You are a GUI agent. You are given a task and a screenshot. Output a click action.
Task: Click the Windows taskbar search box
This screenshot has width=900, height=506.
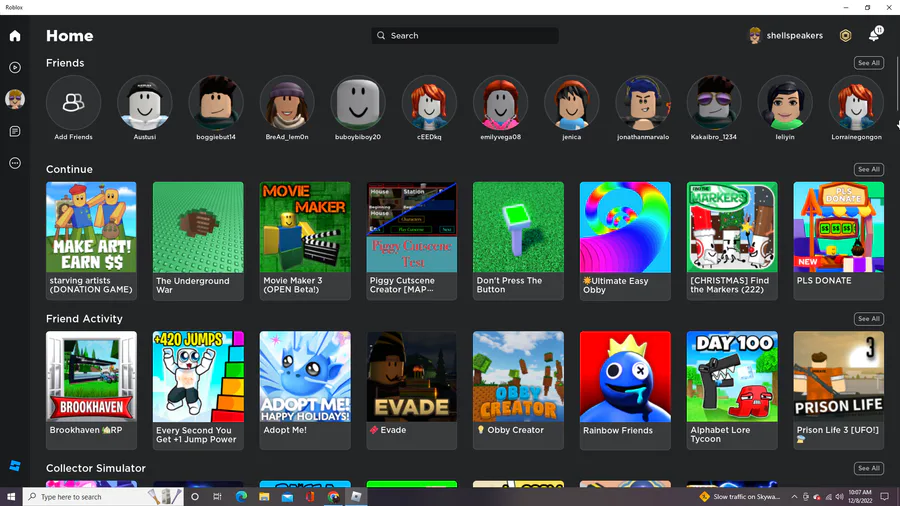(x=103, y=497)
